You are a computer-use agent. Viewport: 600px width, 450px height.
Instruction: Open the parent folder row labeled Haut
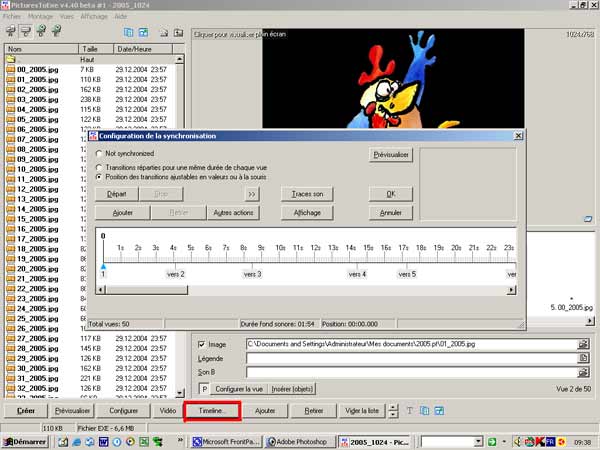pos(90,60)
